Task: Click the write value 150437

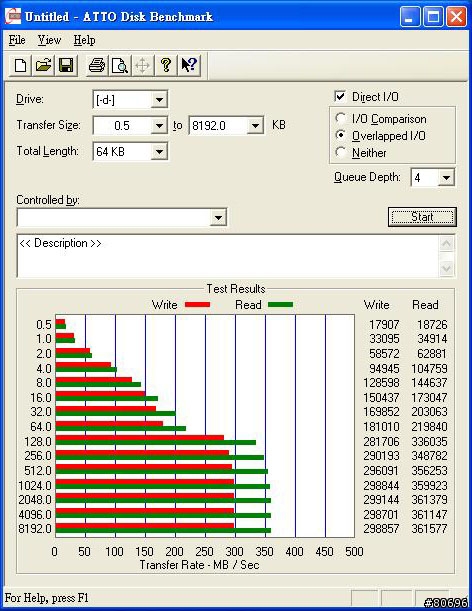Action: (x=381, y=397)
